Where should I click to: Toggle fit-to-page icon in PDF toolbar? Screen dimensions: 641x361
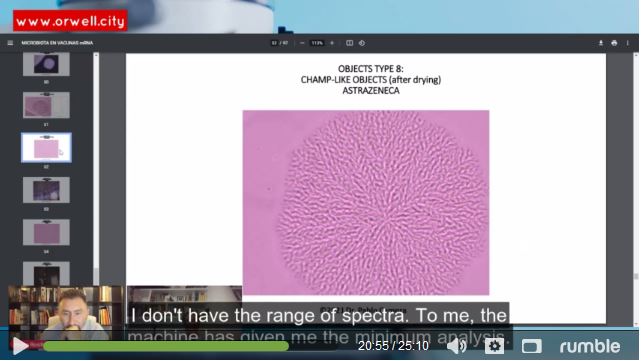click(350, 43)
